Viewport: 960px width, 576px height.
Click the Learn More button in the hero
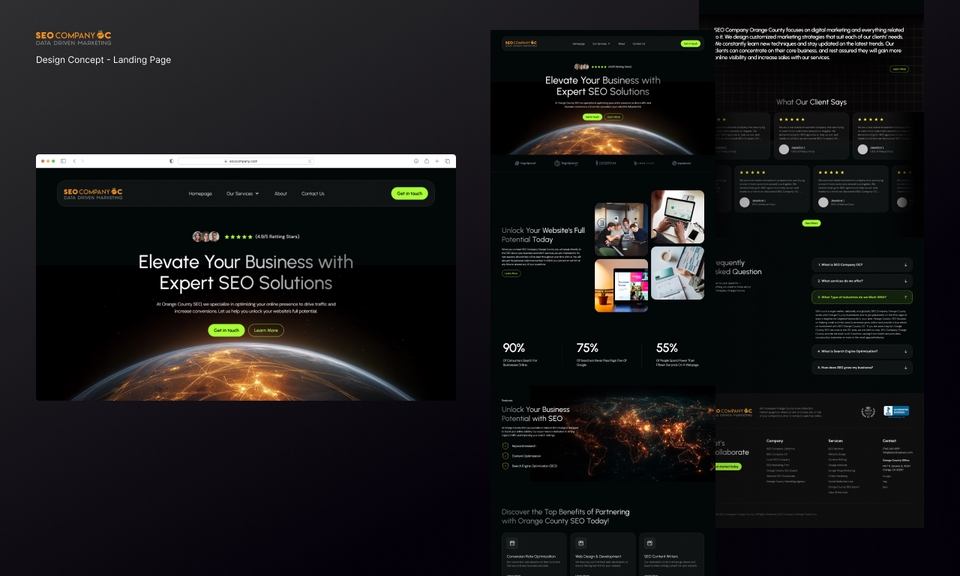click(266, 330)
